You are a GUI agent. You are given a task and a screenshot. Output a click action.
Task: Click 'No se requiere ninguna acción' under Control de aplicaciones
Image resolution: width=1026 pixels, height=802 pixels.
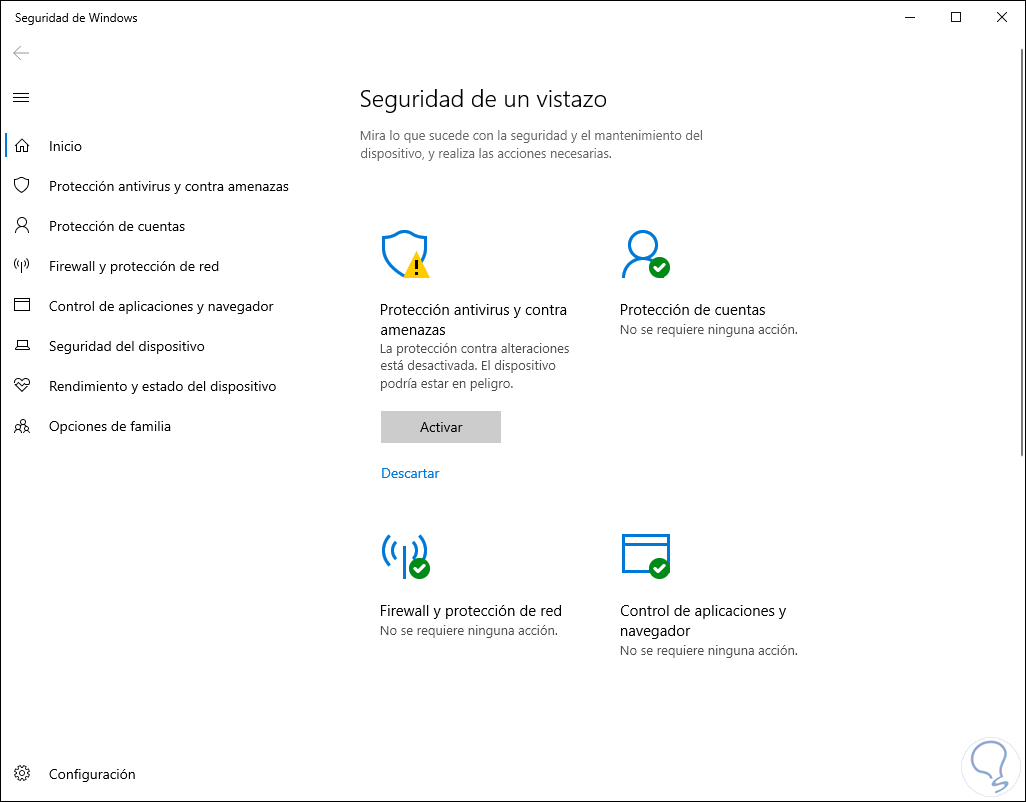pyautogui.click(x=709, y=651)
